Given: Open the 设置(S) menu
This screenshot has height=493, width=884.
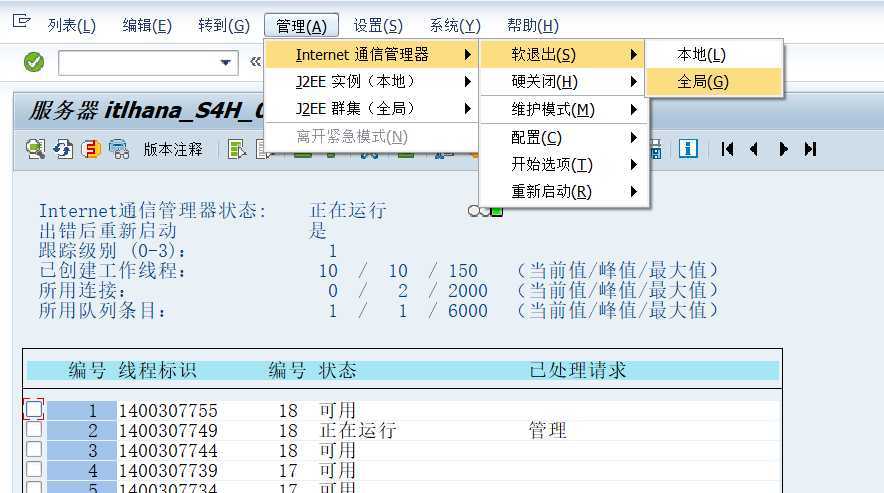Looking at the screenshot, I should [378, 26].
